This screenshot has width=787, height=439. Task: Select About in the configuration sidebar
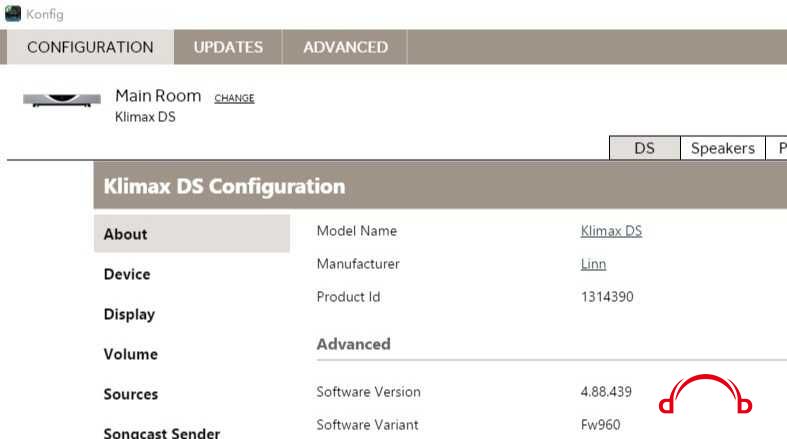click(x=192, y=234)
